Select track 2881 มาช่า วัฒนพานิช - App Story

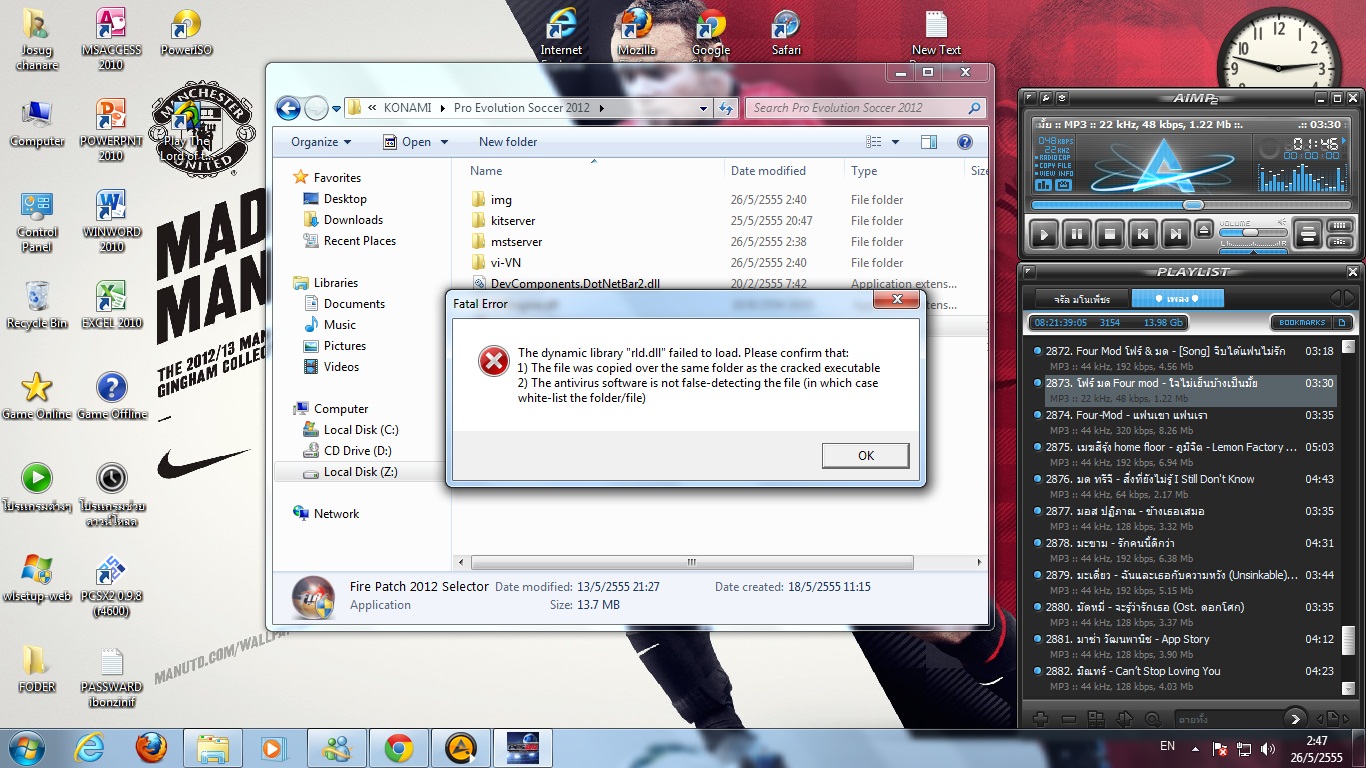point(1184,646)
